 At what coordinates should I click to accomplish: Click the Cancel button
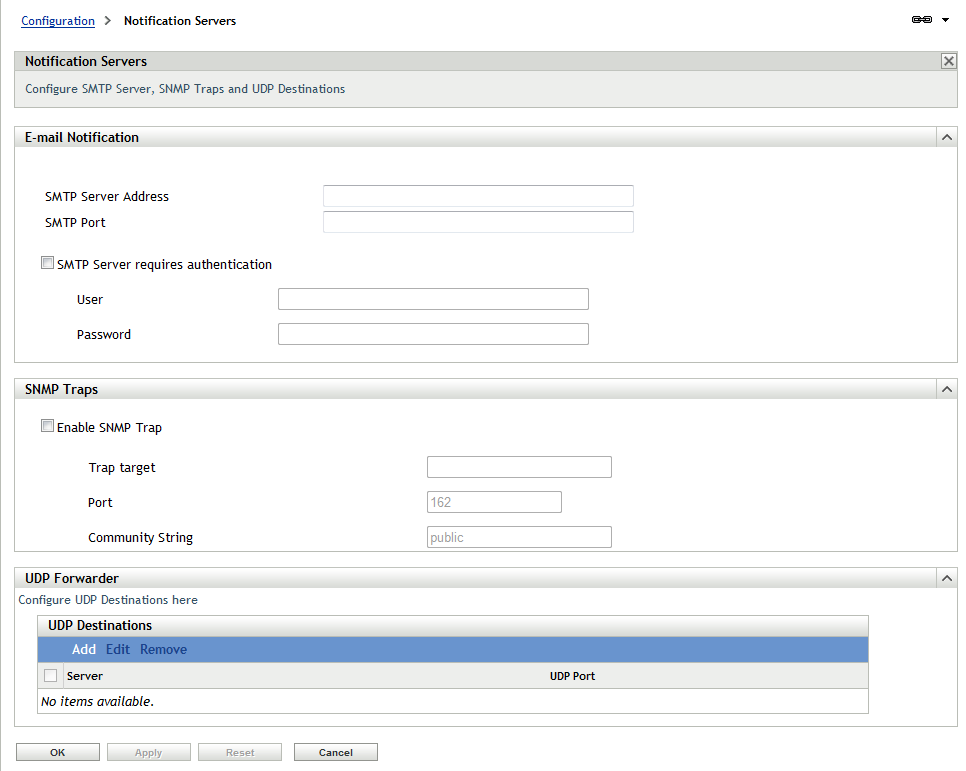pyautogui.click(x=335, y=751)
